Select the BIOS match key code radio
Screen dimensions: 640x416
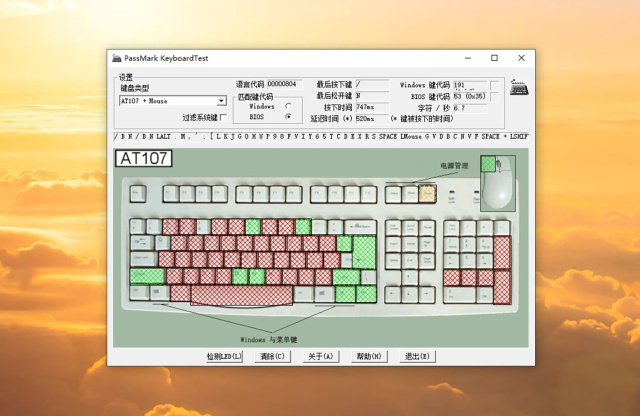tap(288, 116)
